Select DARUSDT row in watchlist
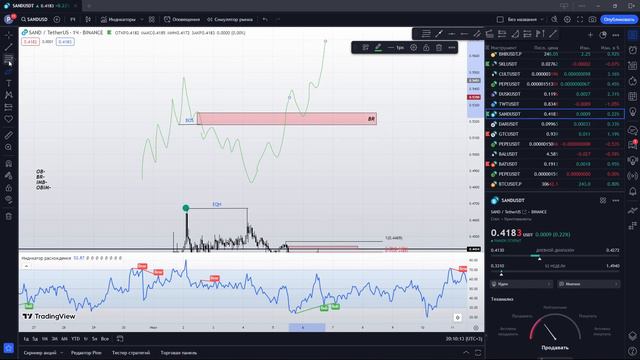This screenshot has height=360, width=640. [555, 124]
